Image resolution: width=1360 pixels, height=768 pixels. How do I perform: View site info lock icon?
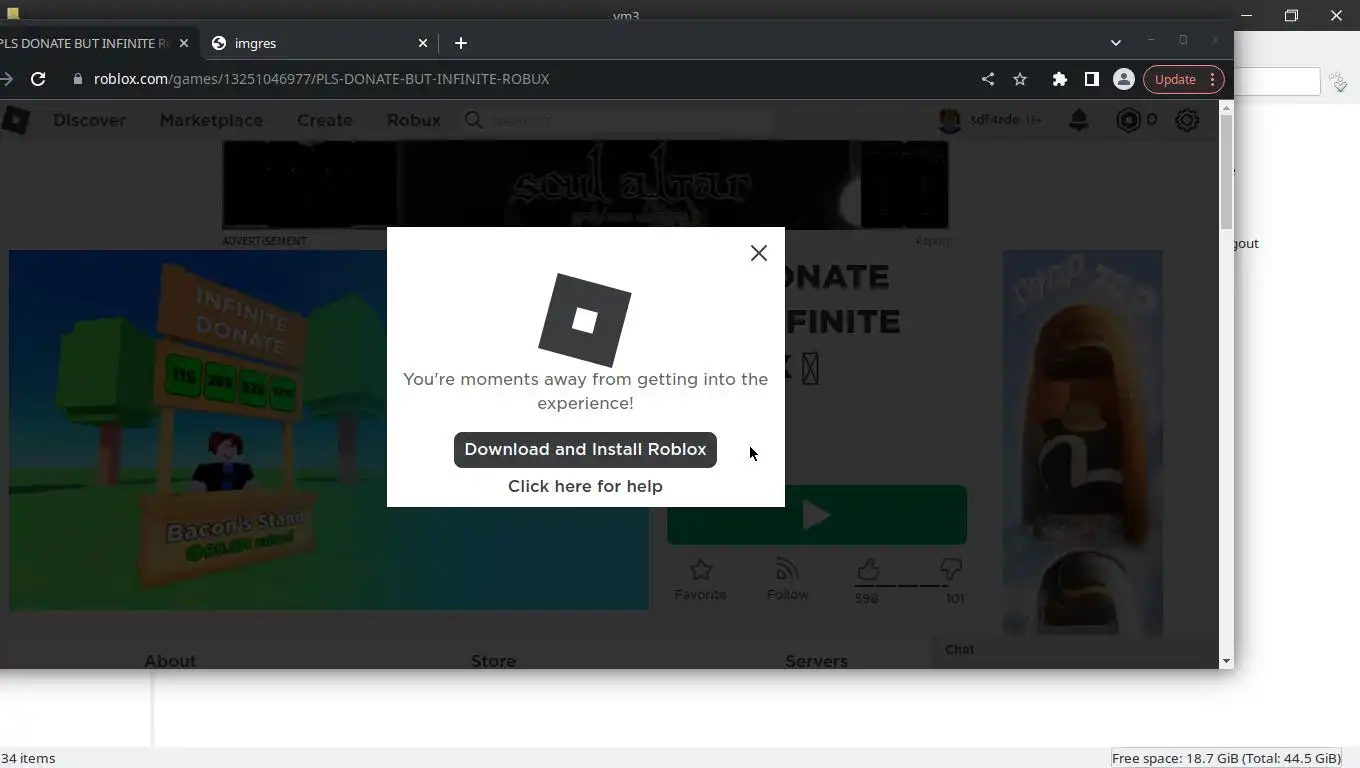(x=78, y=79)
